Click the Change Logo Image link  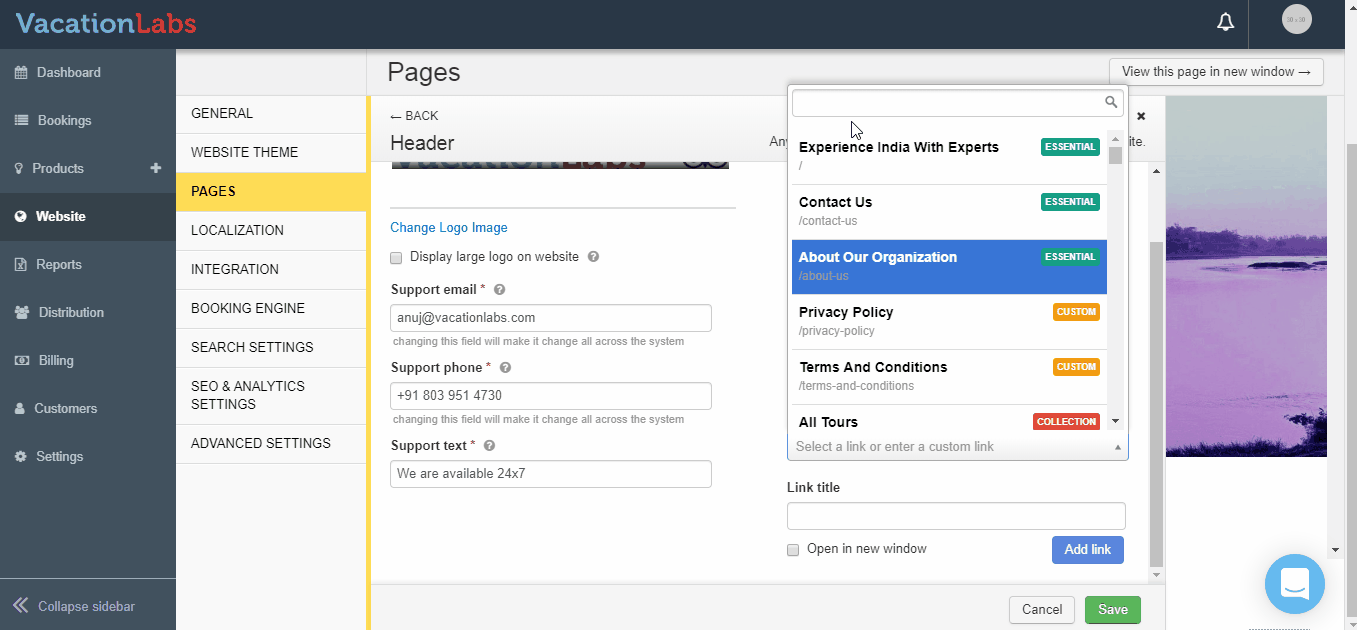coord(449,228)
